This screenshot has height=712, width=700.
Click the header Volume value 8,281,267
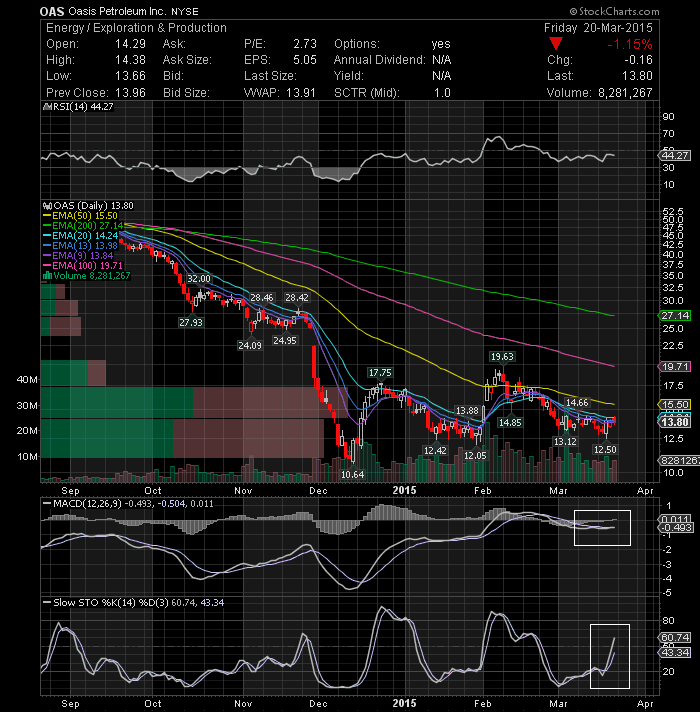point(625,93)
